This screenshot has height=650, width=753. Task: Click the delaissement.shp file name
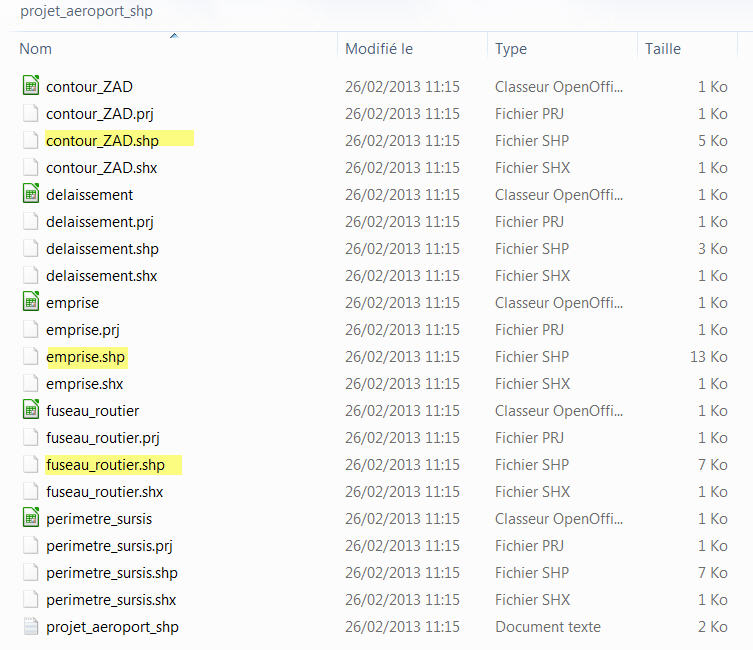(102, 248)
